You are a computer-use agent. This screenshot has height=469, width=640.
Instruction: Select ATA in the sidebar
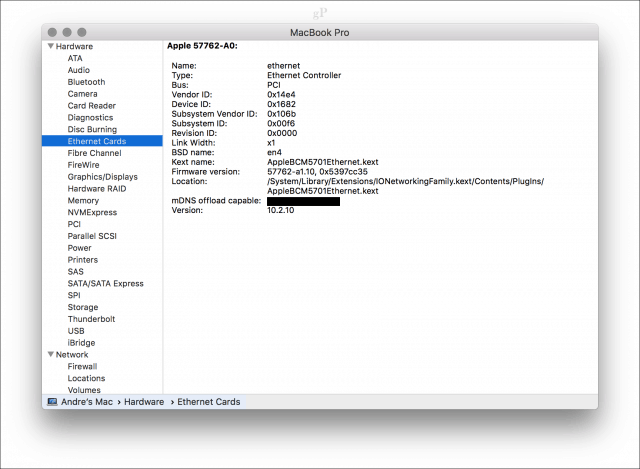(x=75, y=58)
